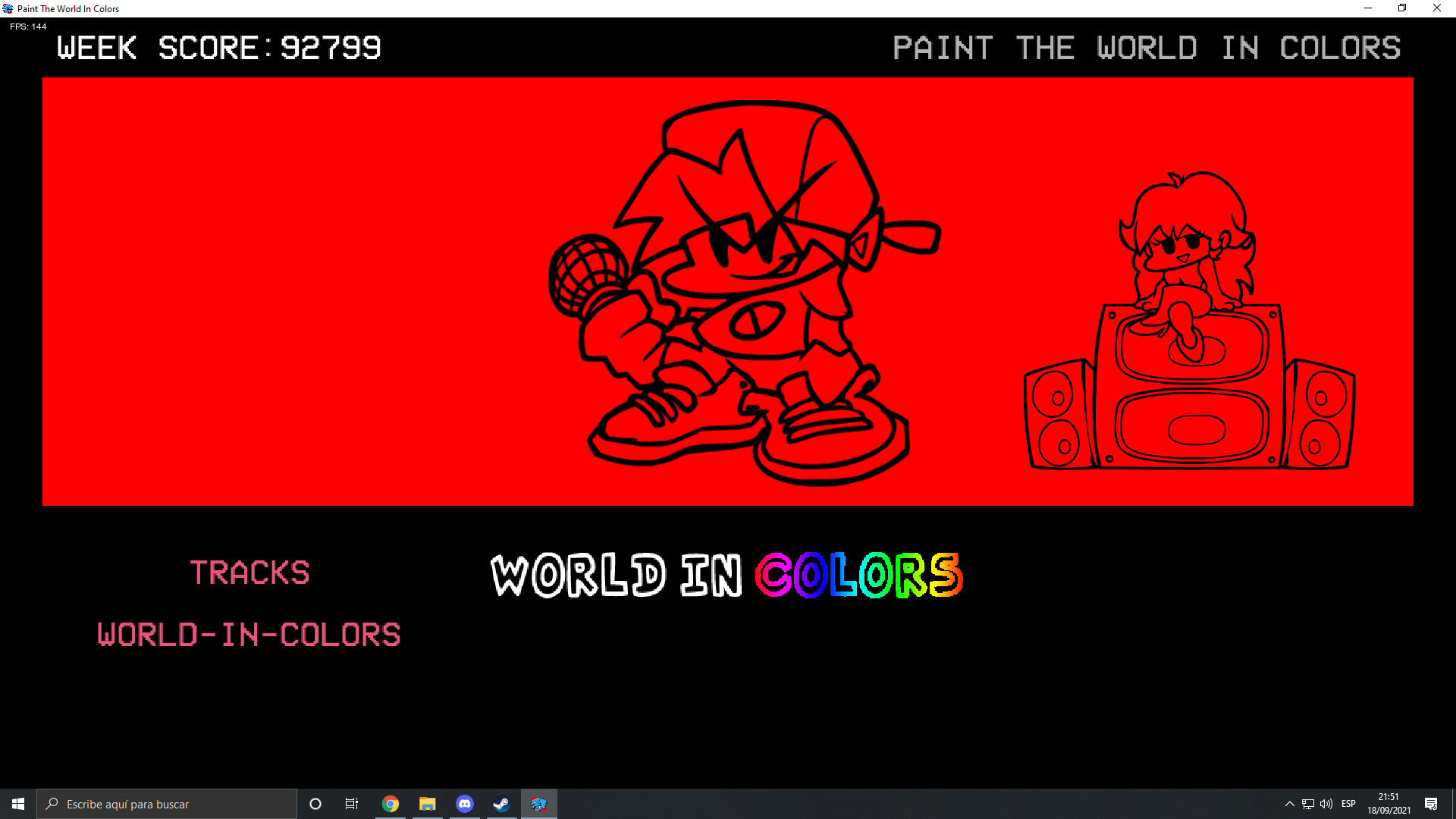Open Cortana voice search
The width and height of the screenshot is (1456, 819).
click(315, 803)
